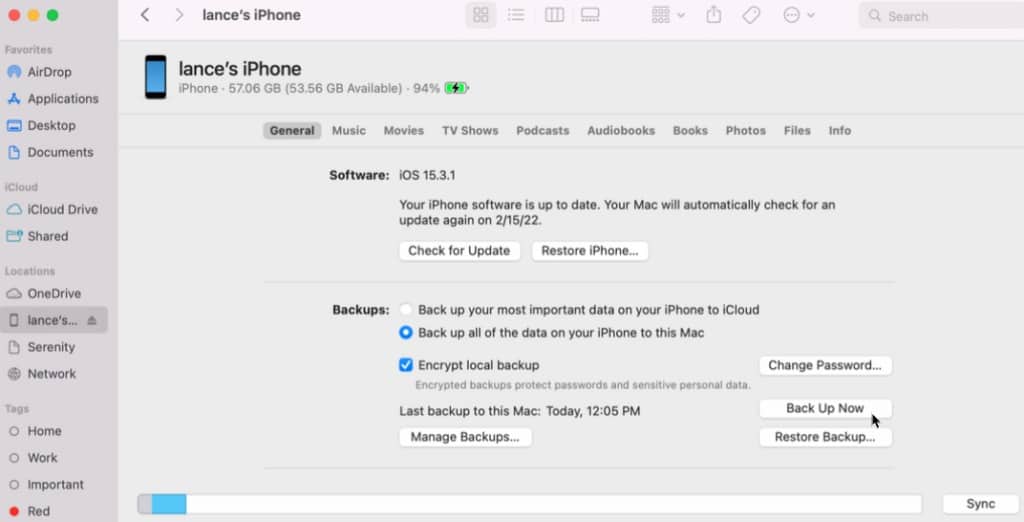Uncheck Encrypt local backup

click(x=406, y=365)
